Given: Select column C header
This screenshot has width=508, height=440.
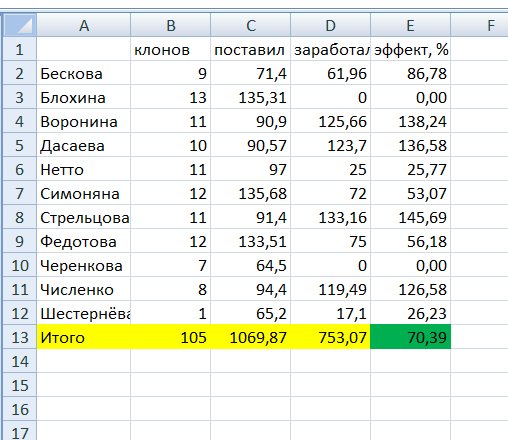Looking at the screenshot, I should (251, 25).
